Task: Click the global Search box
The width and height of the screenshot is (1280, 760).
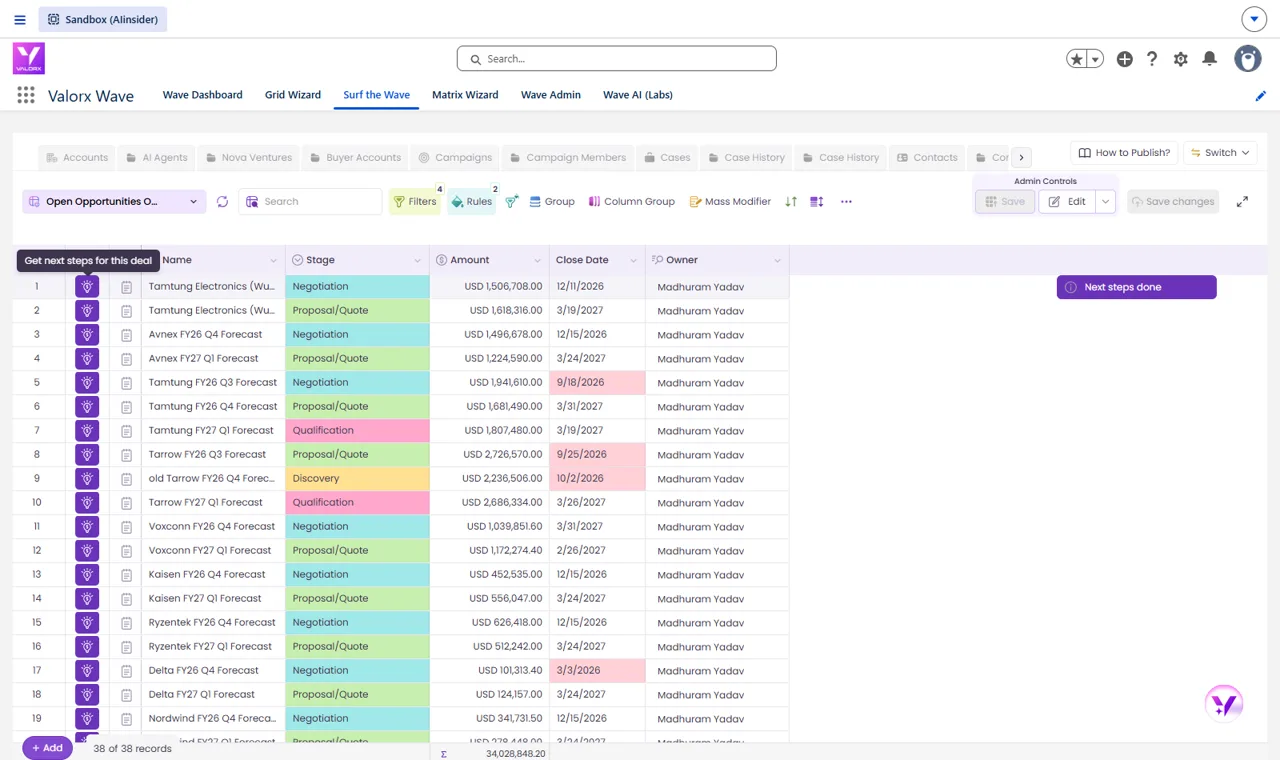Action: (x=617, y=59)
